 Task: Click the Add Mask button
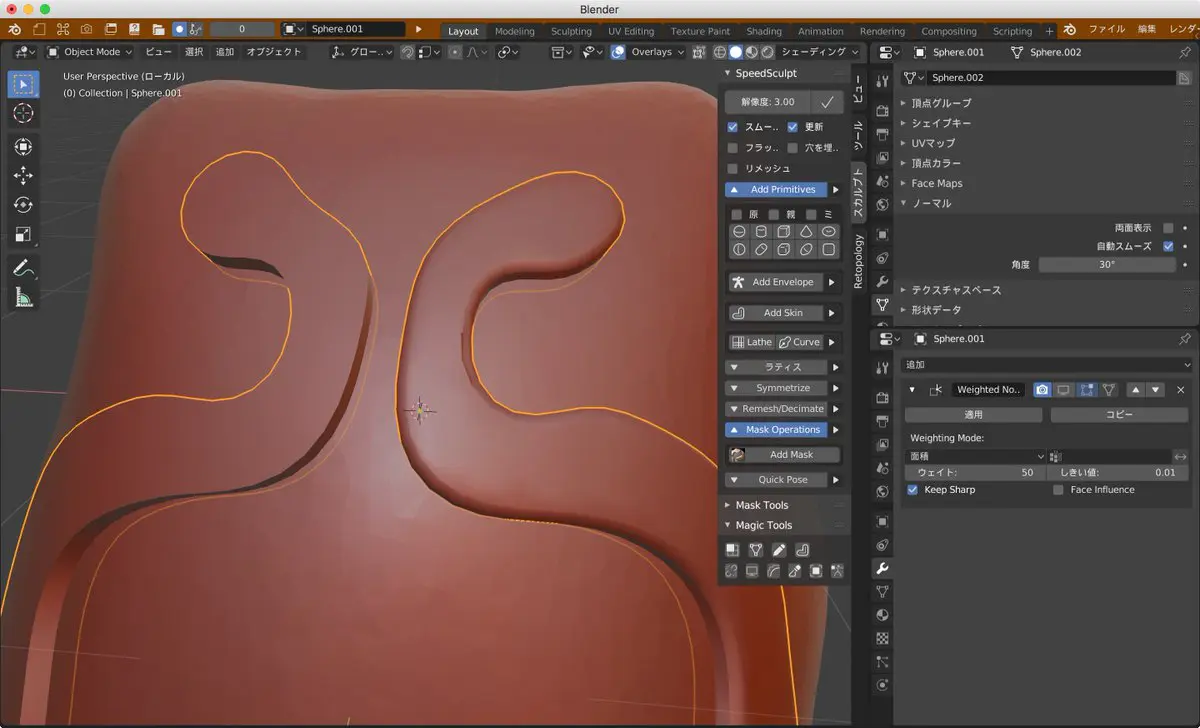pyautogui.click(x=790, y=455)
